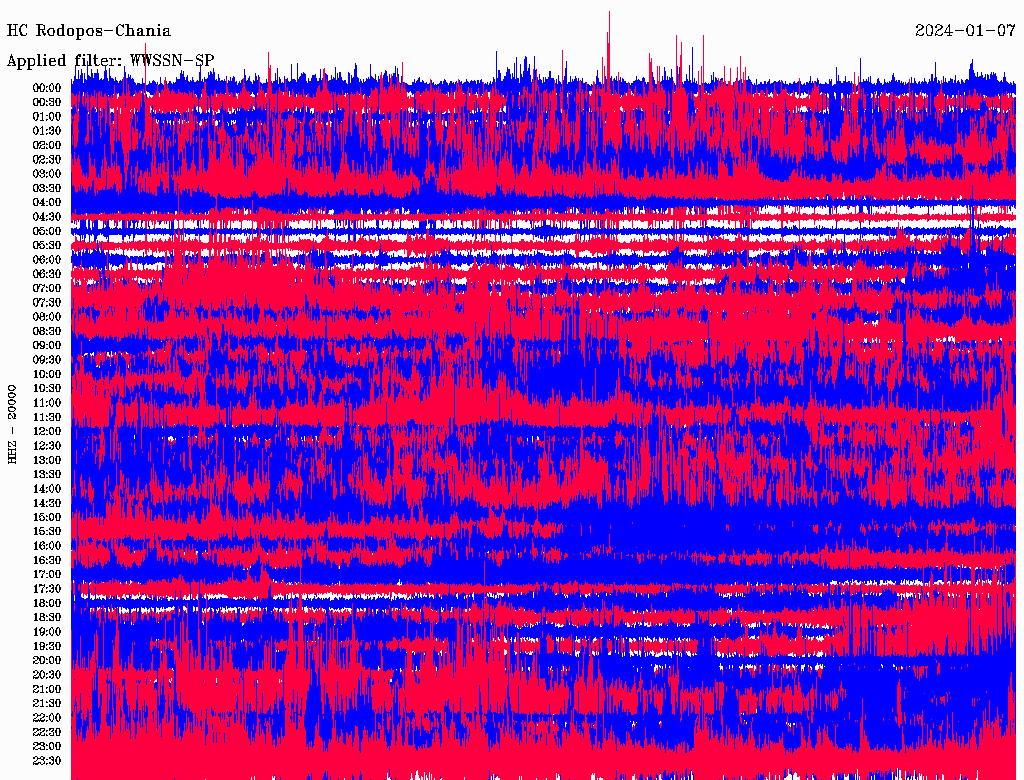Select the 18:30 time label
Viewport: 1024px width, 780px height.
[47, 617]
